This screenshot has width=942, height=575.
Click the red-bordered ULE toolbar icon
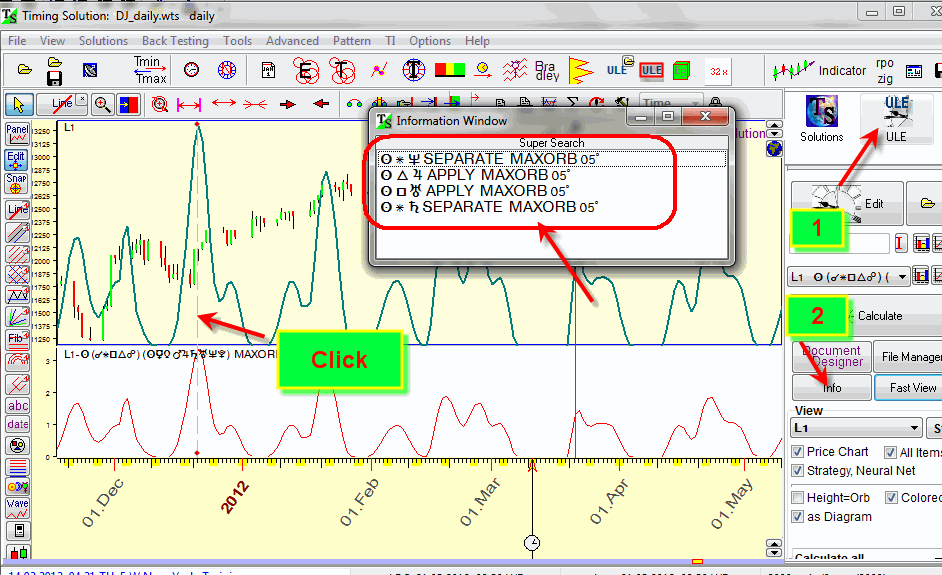(x=651, y=70)
